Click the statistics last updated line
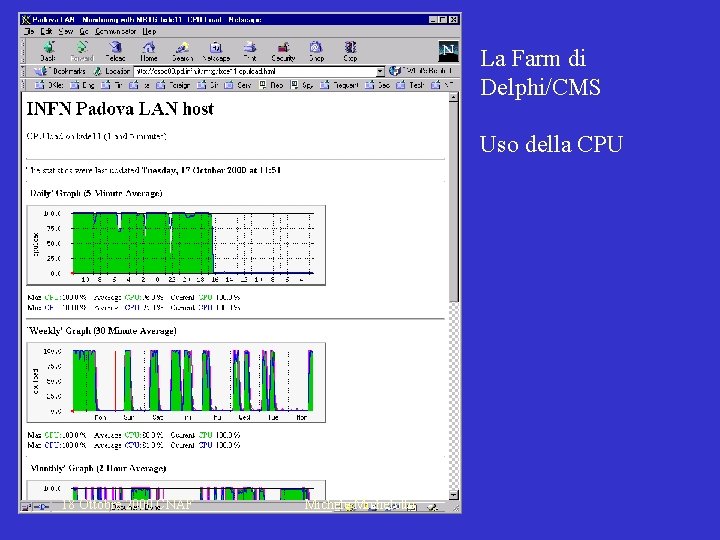This screenshot has width=720, height=540. click(x=154, y=170)
